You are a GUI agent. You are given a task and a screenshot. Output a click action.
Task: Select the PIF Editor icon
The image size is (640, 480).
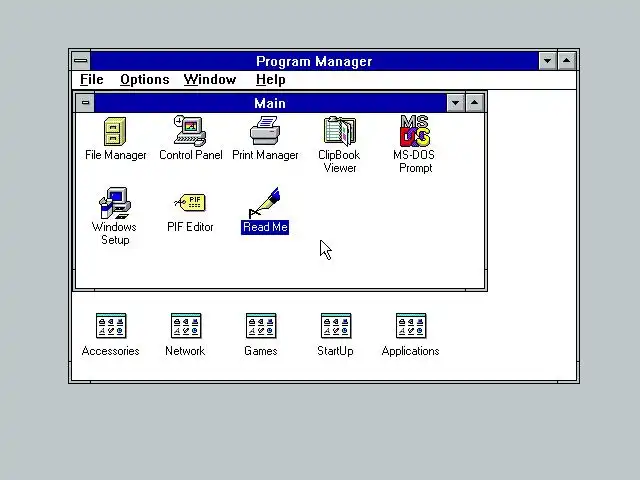(x=190, y=203)
